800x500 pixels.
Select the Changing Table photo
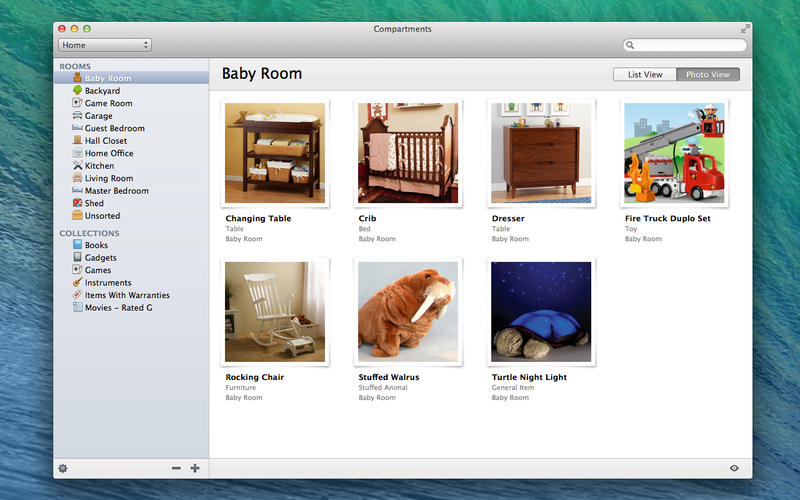275,153
